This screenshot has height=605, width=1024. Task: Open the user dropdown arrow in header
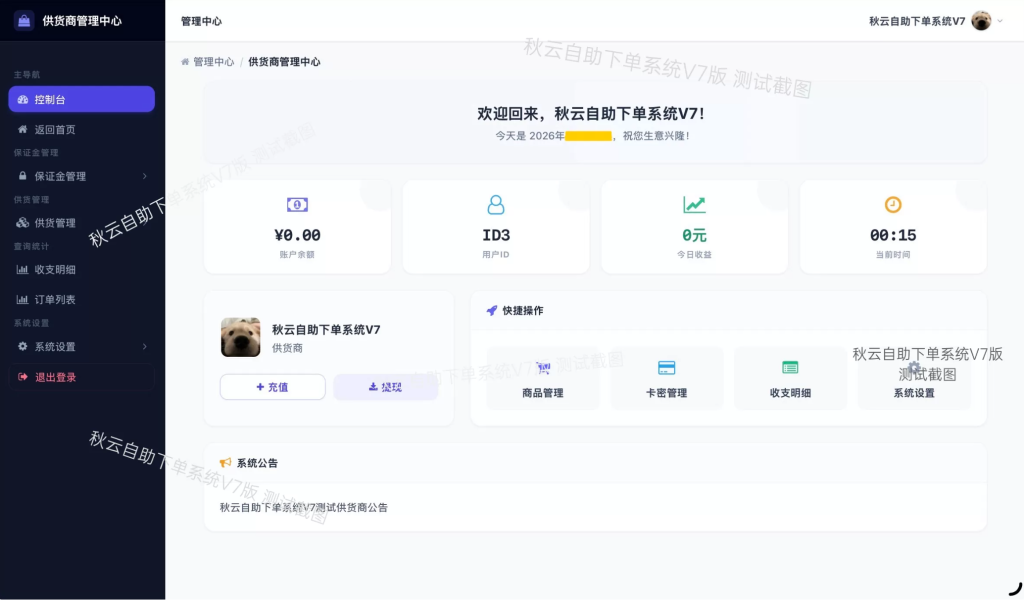[x=1000, y=21]
